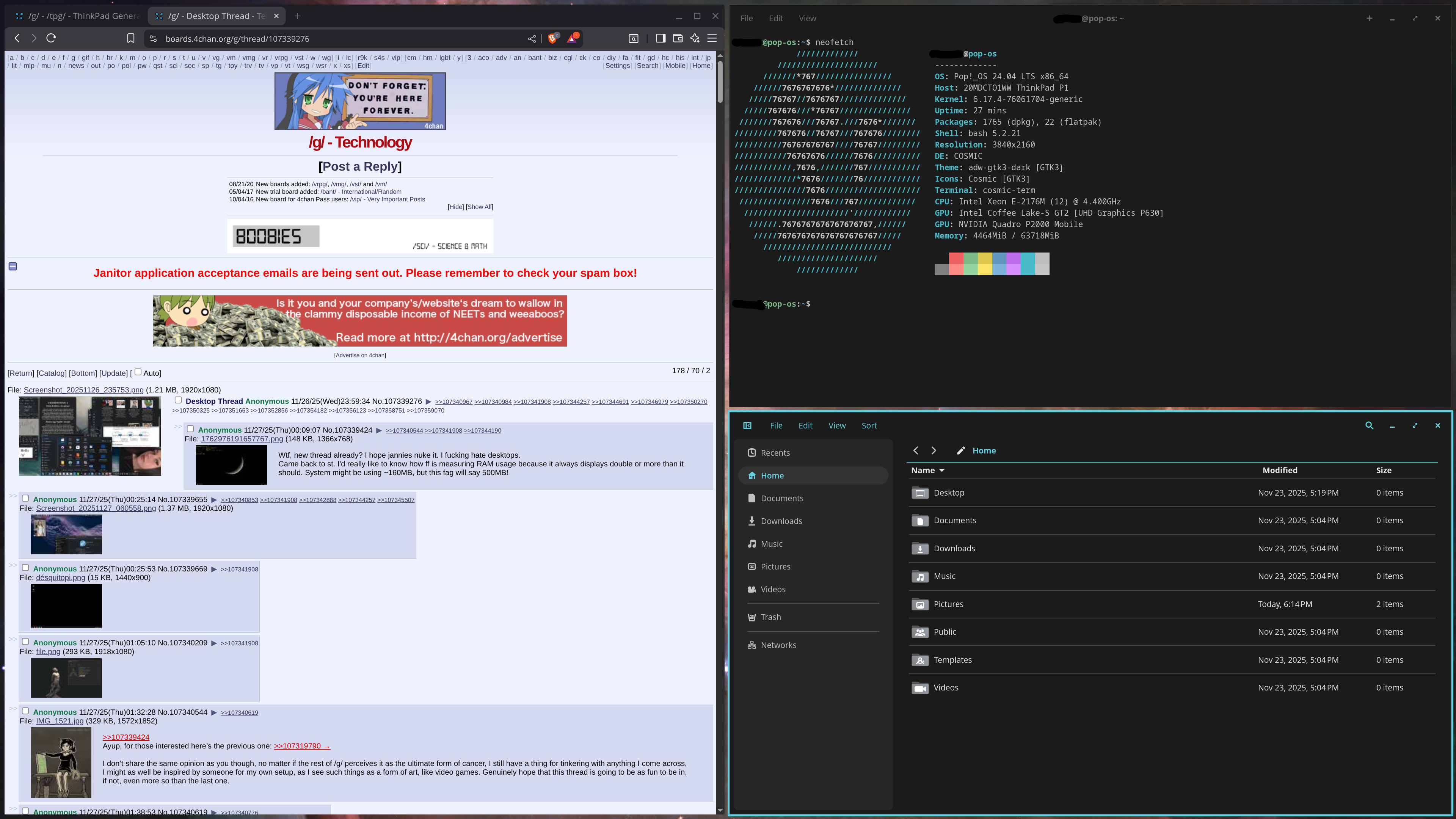Viewport: 1456px width, 819px height.
Task: Click the share icon in address bar
Action: tap(532, 38)
